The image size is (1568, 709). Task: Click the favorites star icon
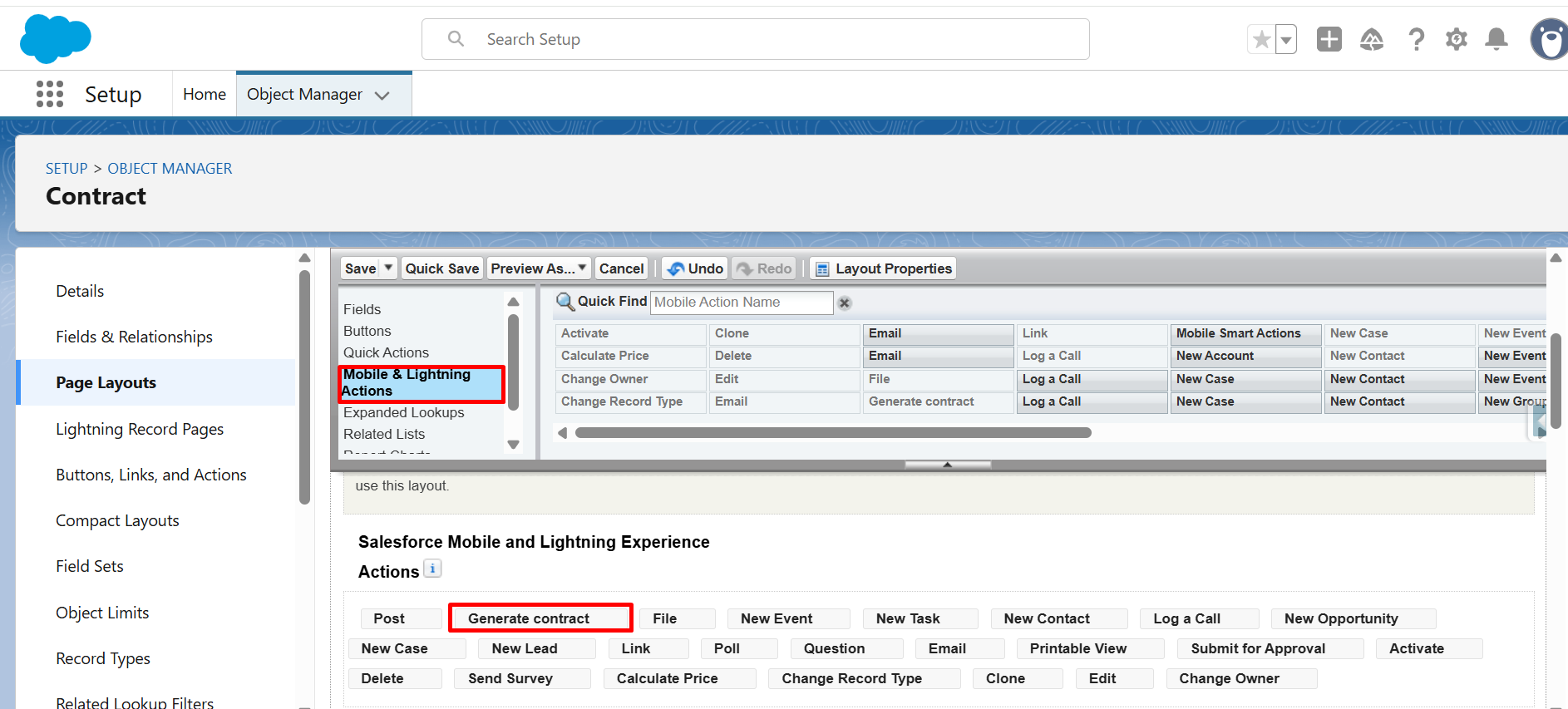[x=1261, y=39]
